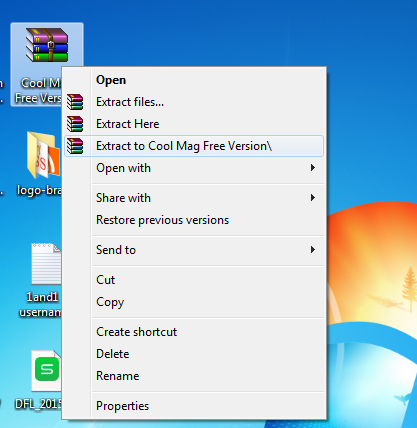Choose Open from the context menu
This screenshot has width=417, height=428.
[x=193, y=80]
